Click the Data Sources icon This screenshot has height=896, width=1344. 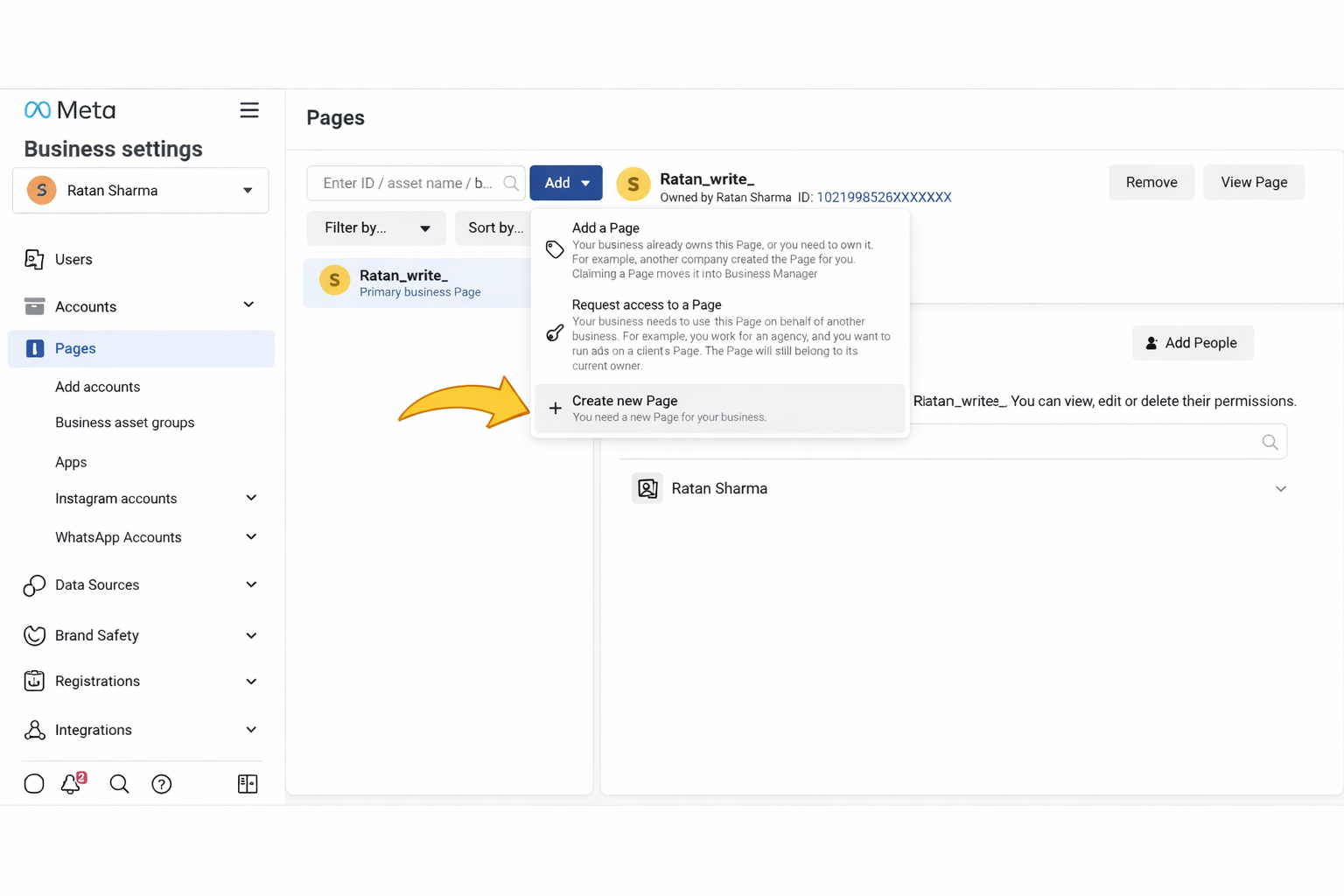point(34,585)
